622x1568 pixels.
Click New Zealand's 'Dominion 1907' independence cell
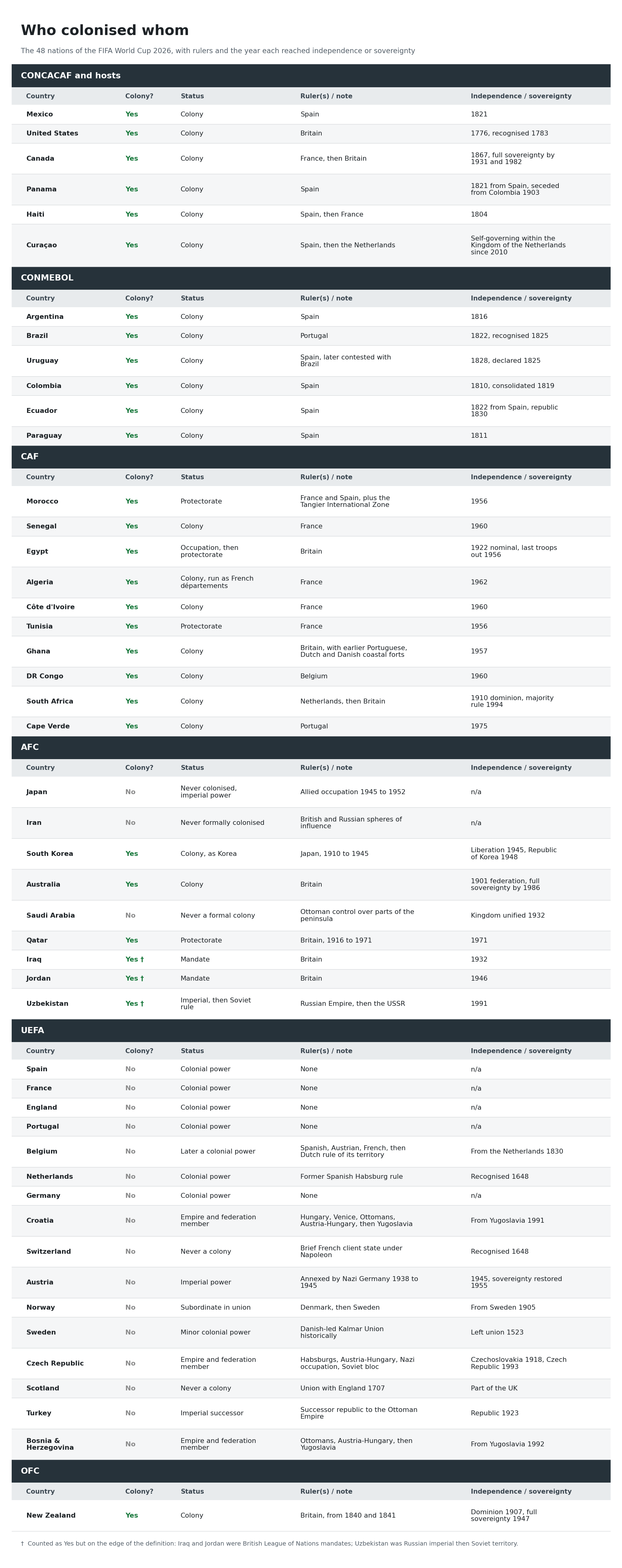tap(504, 1516)
